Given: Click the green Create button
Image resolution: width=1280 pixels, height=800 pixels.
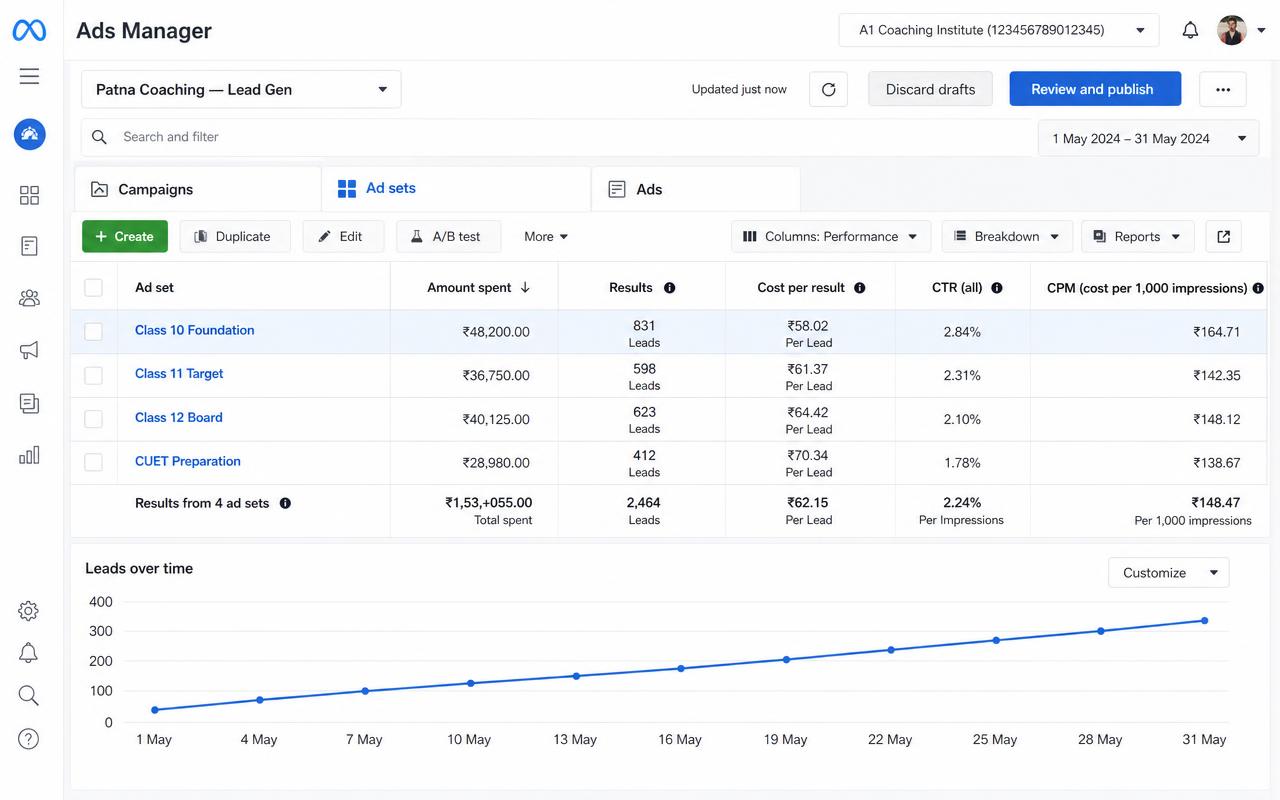Looking at the screenshot, I should click(125, 237).
